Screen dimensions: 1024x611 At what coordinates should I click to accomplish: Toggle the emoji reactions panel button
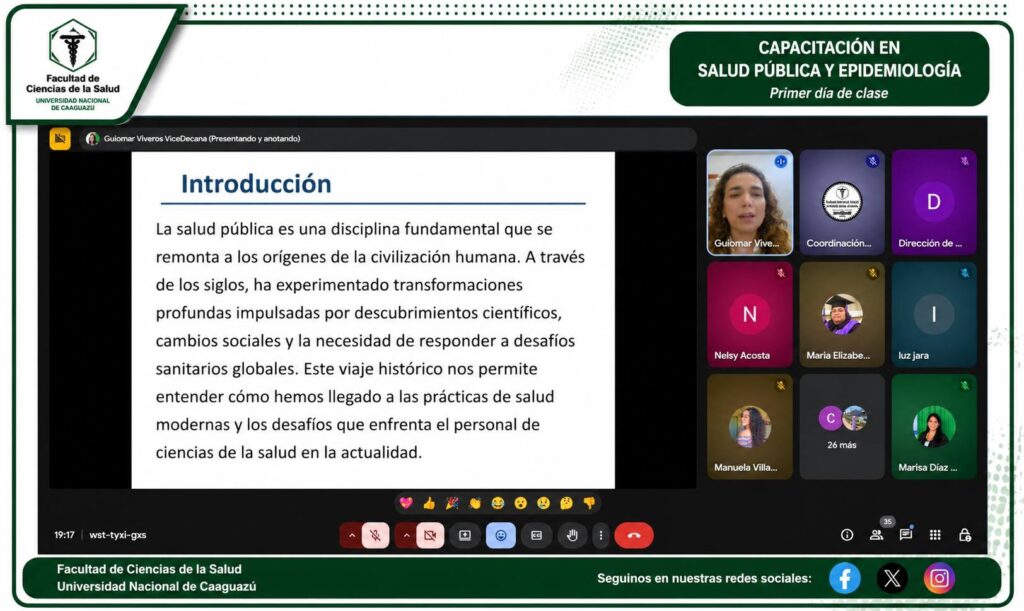coord(501,535)
